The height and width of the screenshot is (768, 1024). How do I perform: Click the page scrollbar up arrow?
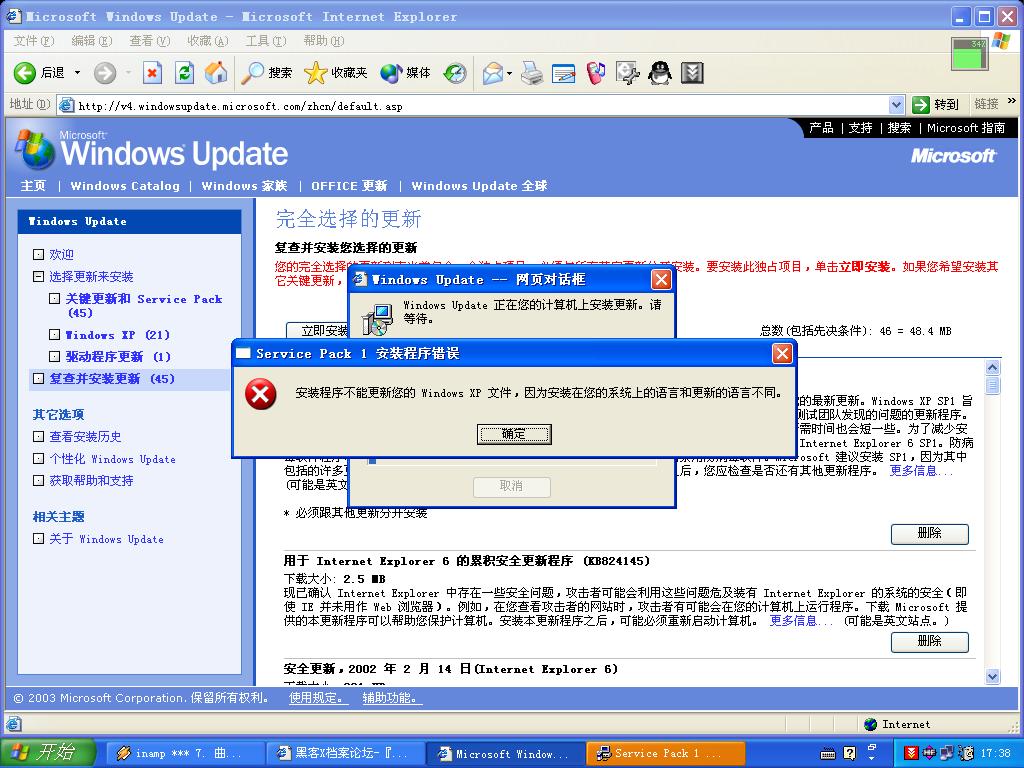tap(993, 368)
